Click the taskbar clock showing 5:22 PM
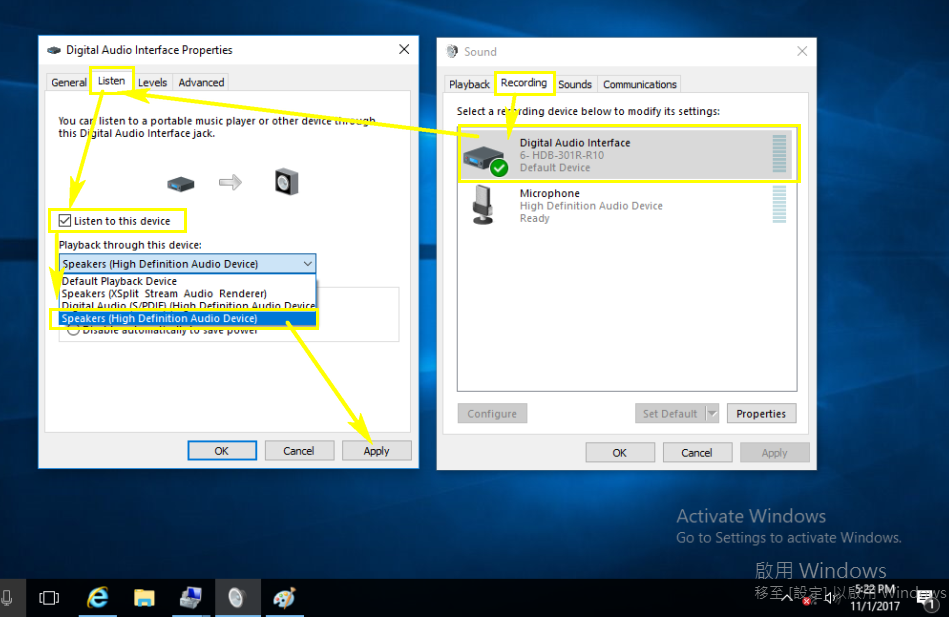949x617 pixels. (875, 598)
